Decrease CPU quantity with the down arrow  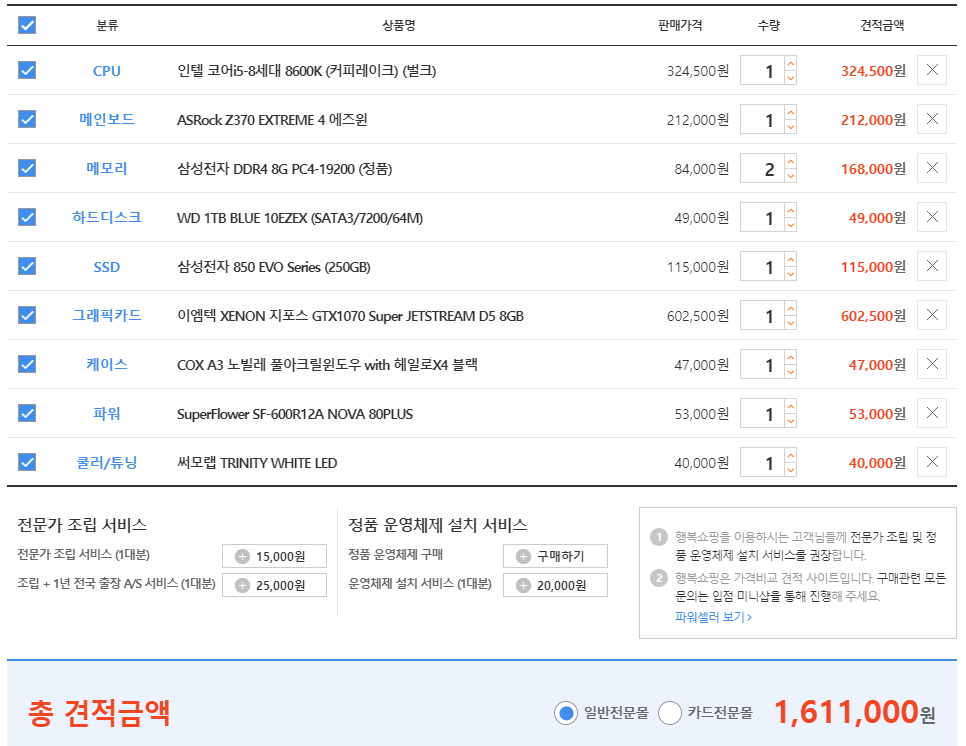coord(790,78)
